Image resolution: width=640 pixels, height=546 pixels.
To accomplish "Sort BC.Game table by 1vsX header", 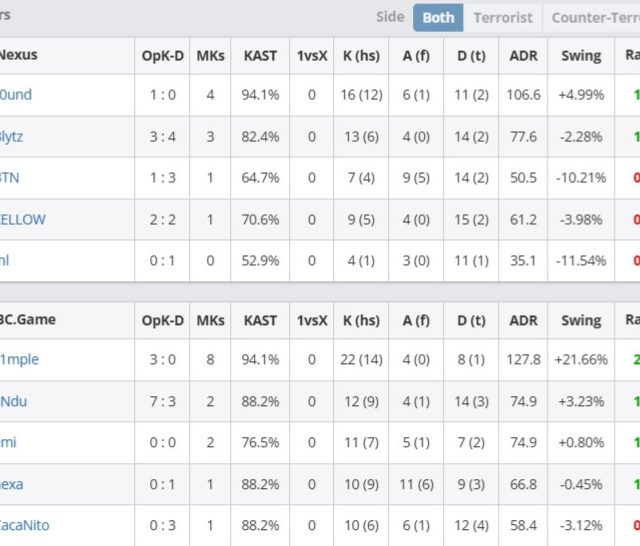I will point(312,320).
